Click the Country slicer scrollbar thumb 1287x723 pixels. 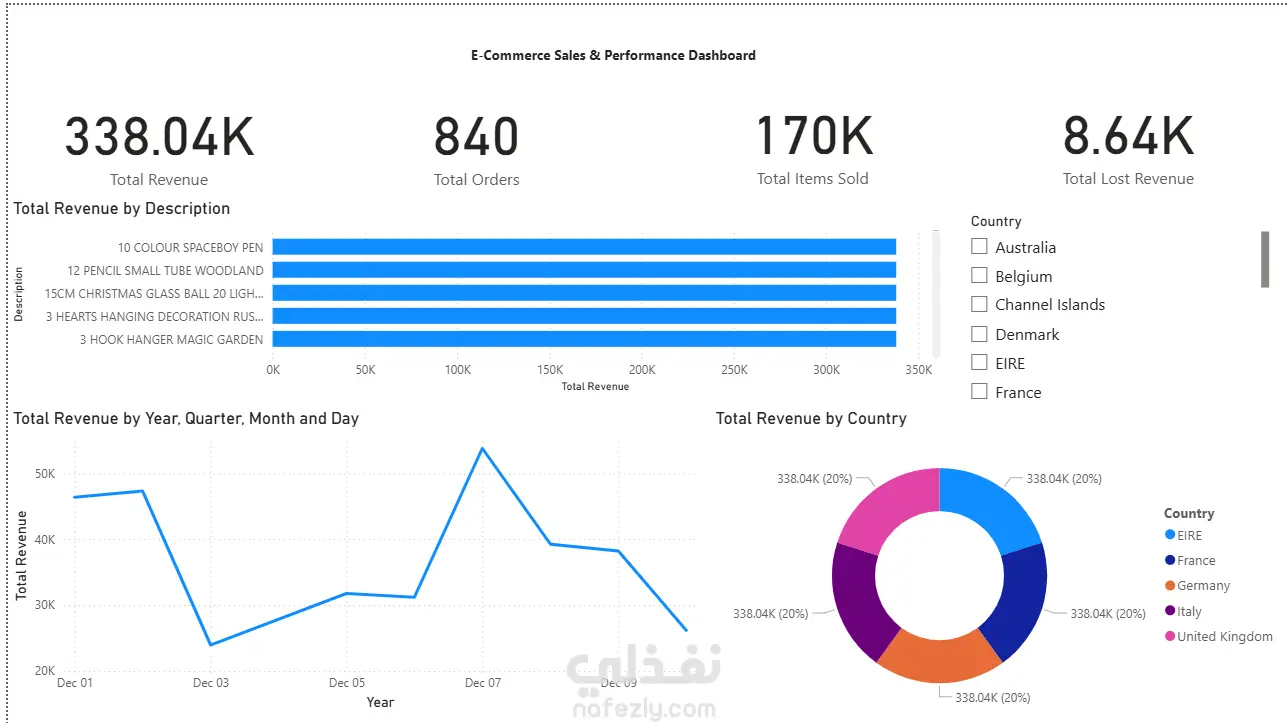click(1265, 258)
